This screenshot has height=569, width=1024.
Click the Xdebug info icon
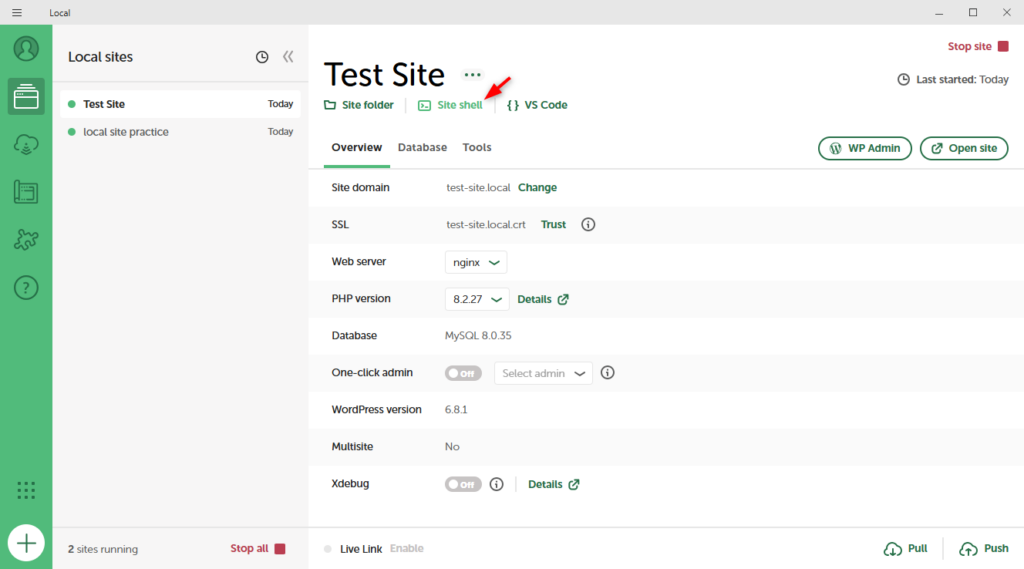tap(496, 484)
